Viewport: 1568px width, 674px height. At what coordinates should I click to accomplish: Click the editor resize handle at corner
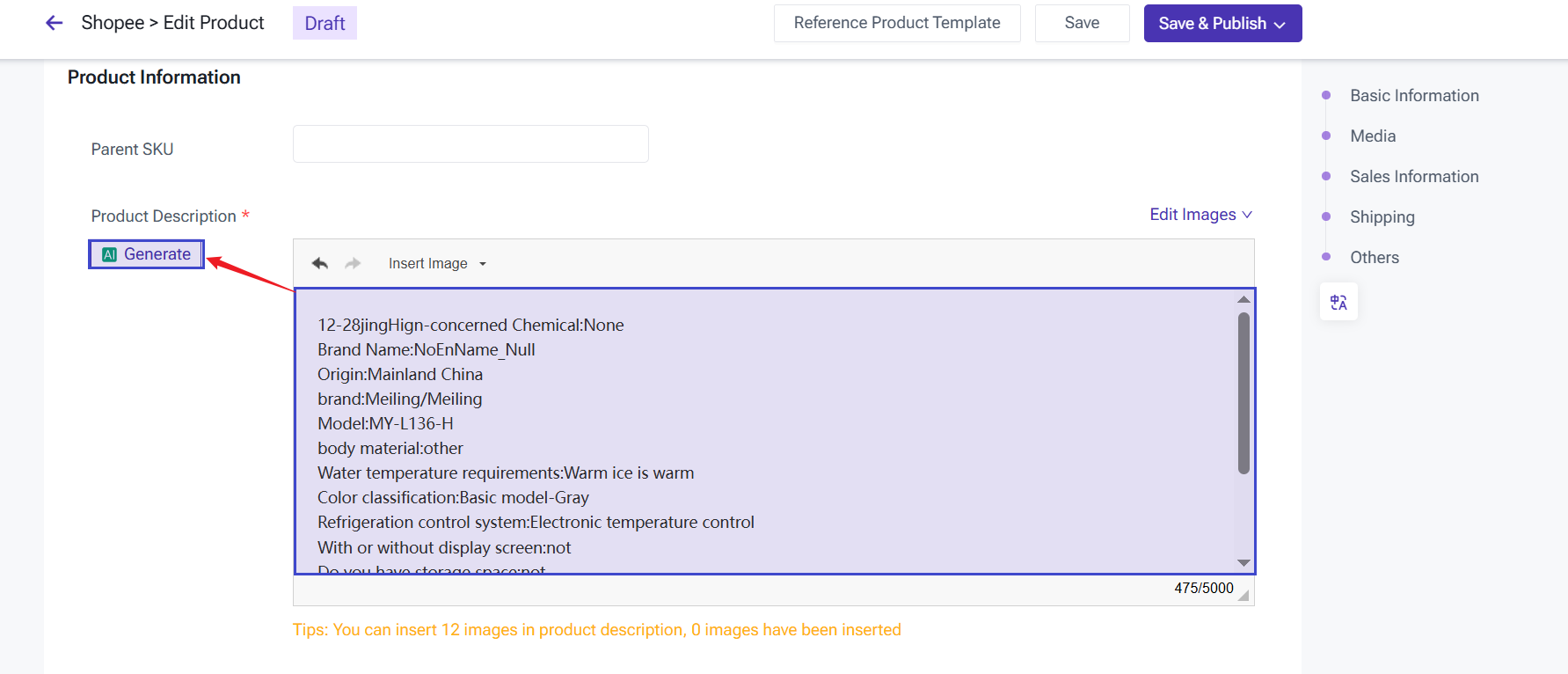[1243, 596]
